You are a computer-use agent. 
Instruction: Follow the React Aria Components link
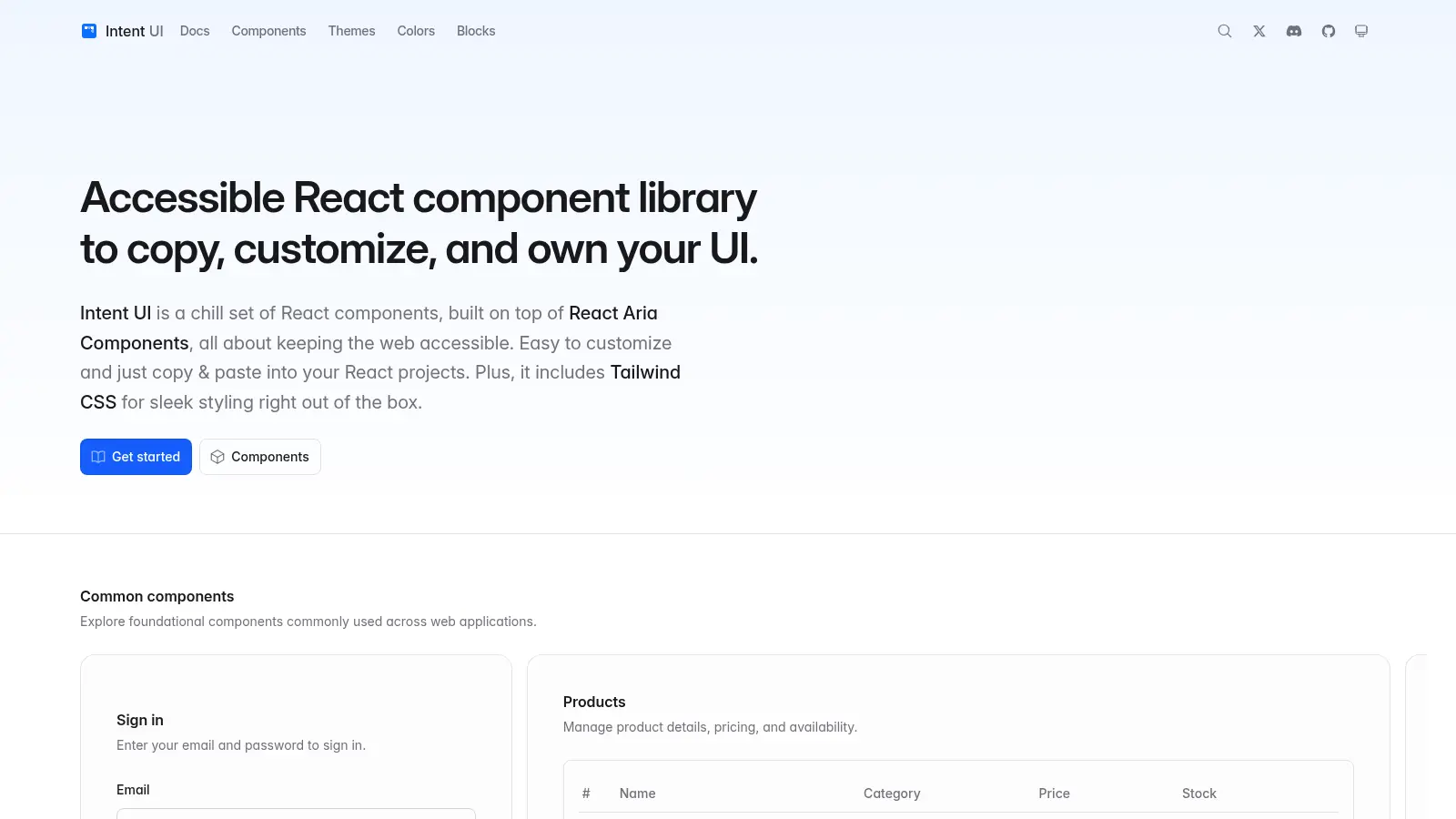(613, 313)
